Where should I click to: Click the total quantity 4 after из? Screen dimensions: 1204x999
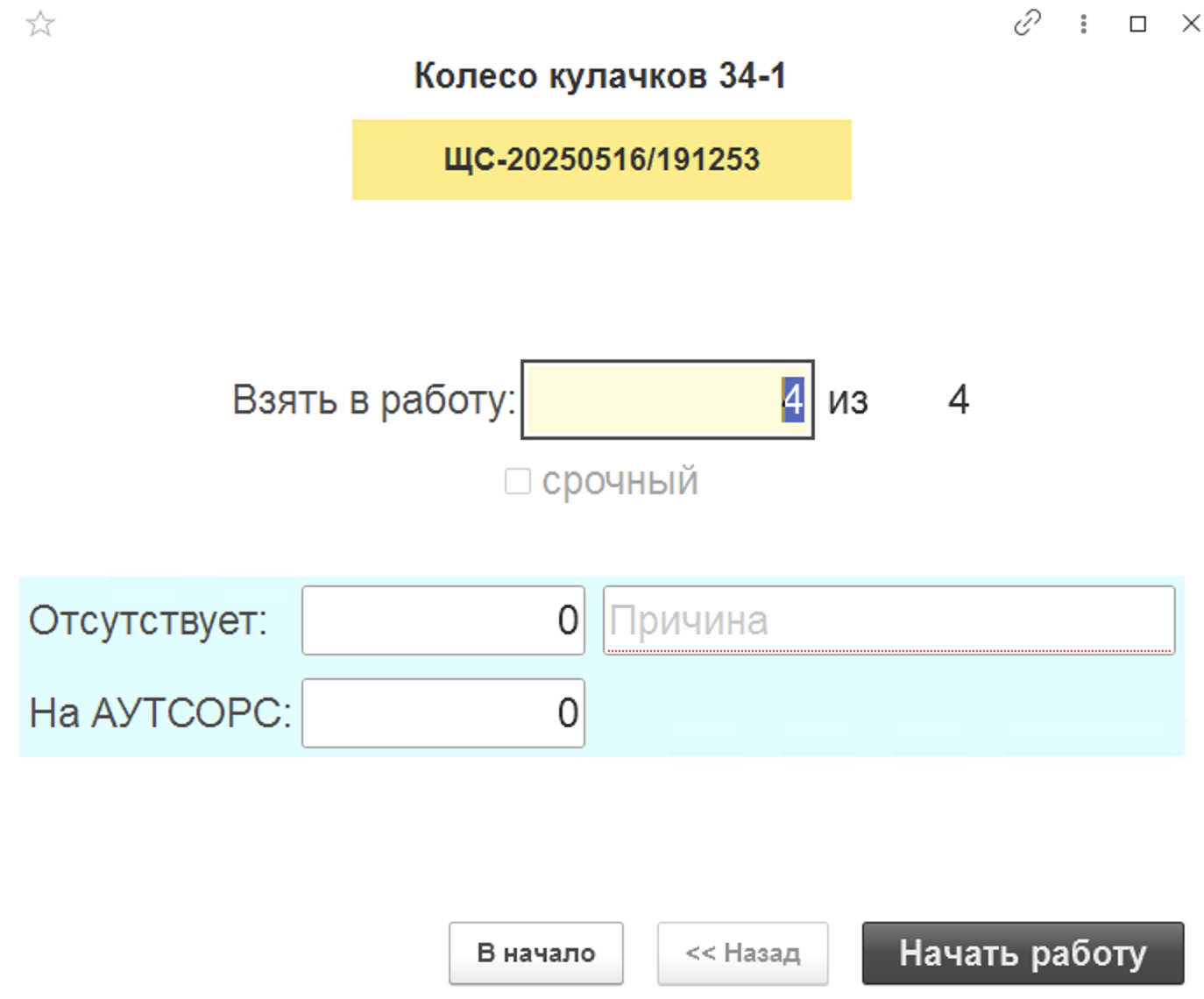[958, 400]
